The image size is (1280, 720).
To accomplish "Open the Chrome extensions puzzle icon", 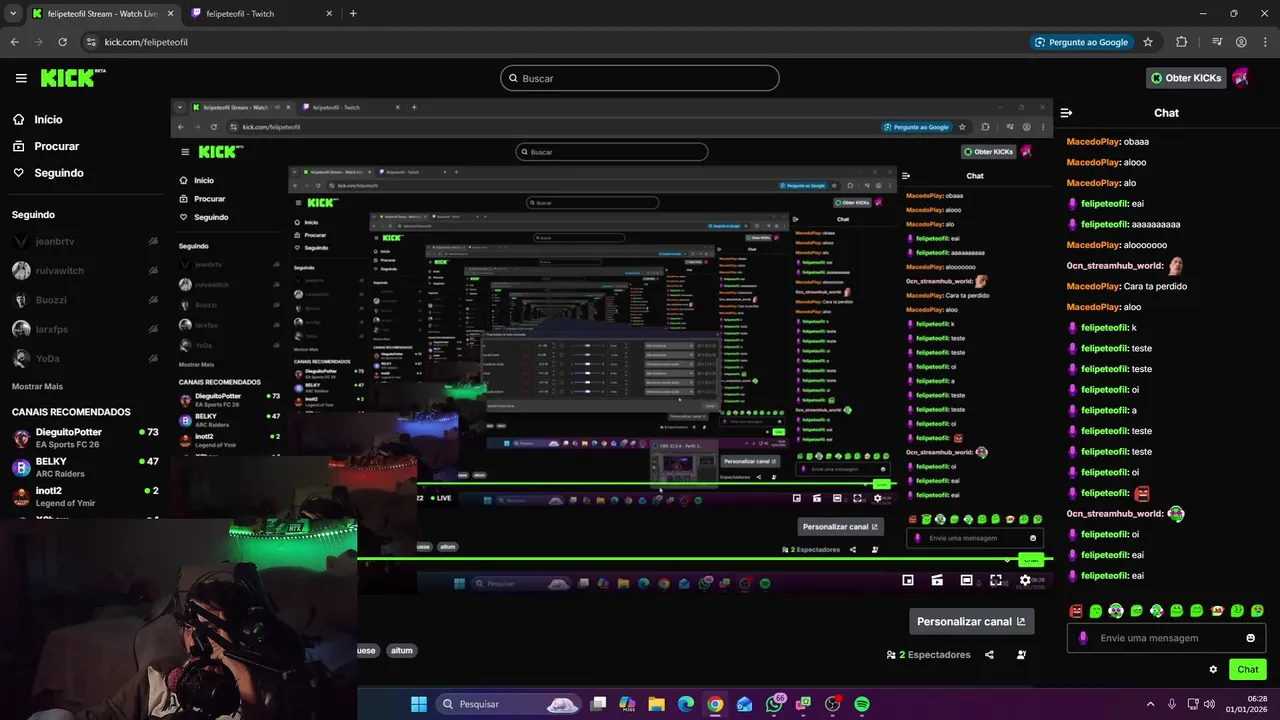I will [x=1182, y=42].
